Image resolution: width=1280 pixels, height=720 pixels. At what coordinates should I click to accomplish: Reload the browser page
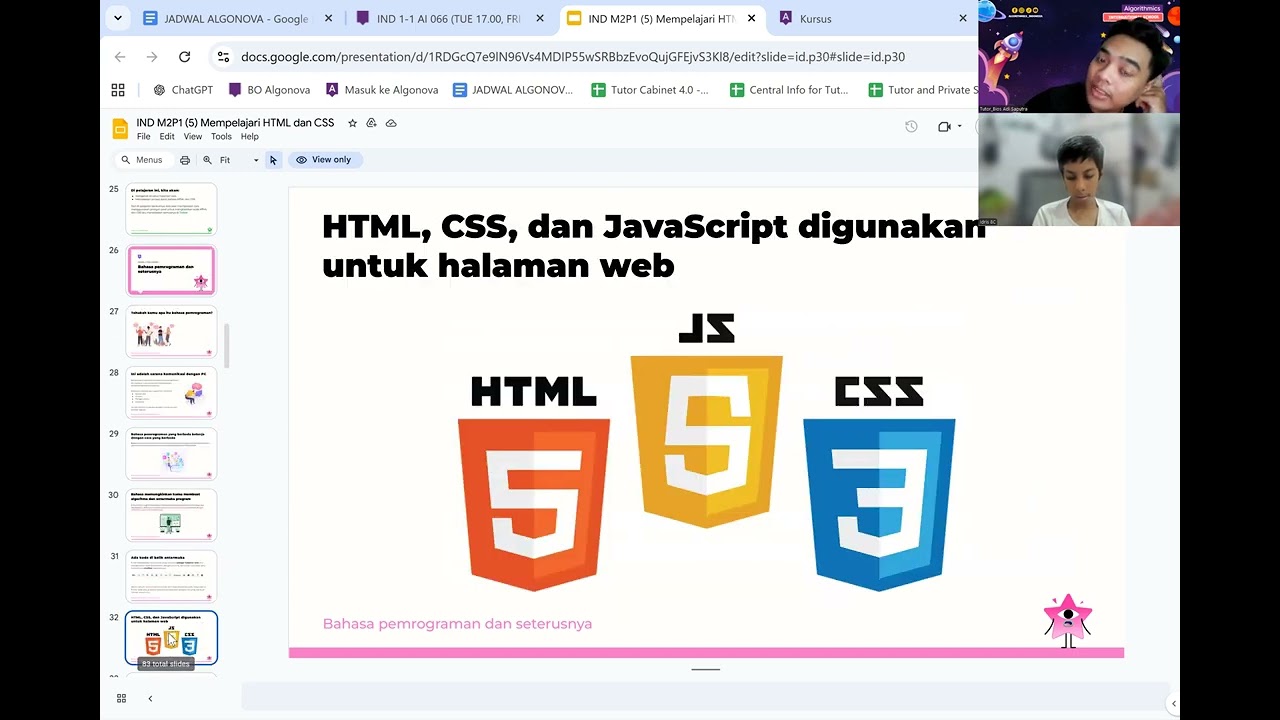coord(184,57)
